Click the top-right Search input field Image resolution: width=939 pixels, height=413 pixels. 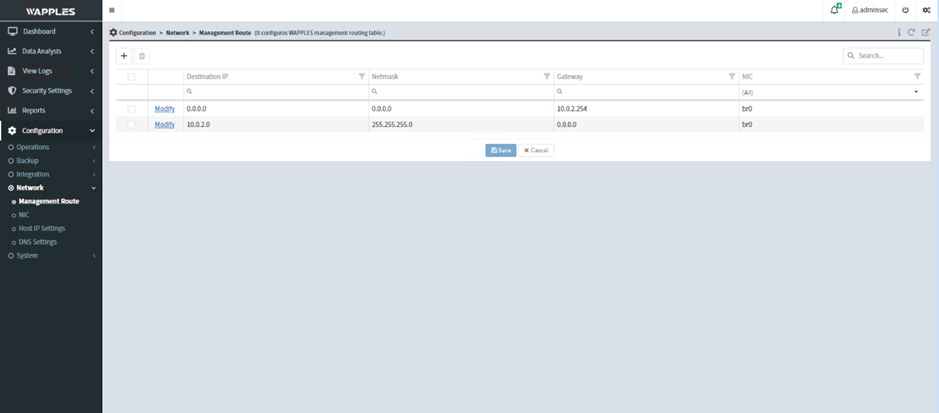[887, 56]
